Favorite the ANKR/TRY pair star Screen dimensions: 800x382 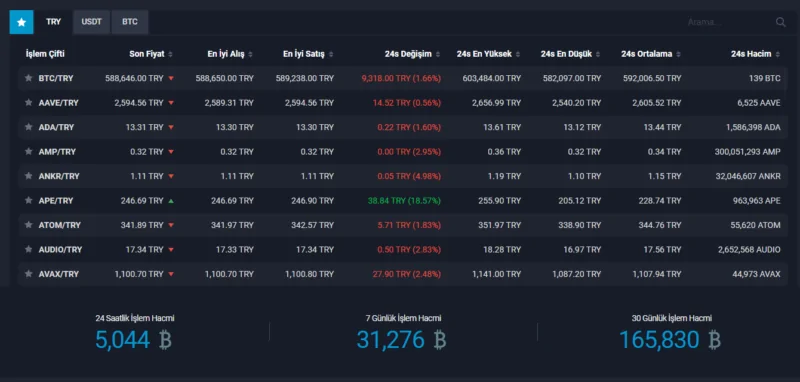29,176
